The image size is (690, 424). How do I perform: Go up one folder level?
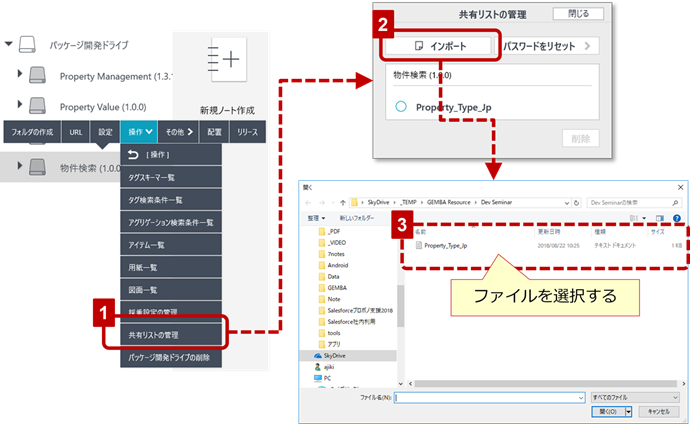click(343, 202)
